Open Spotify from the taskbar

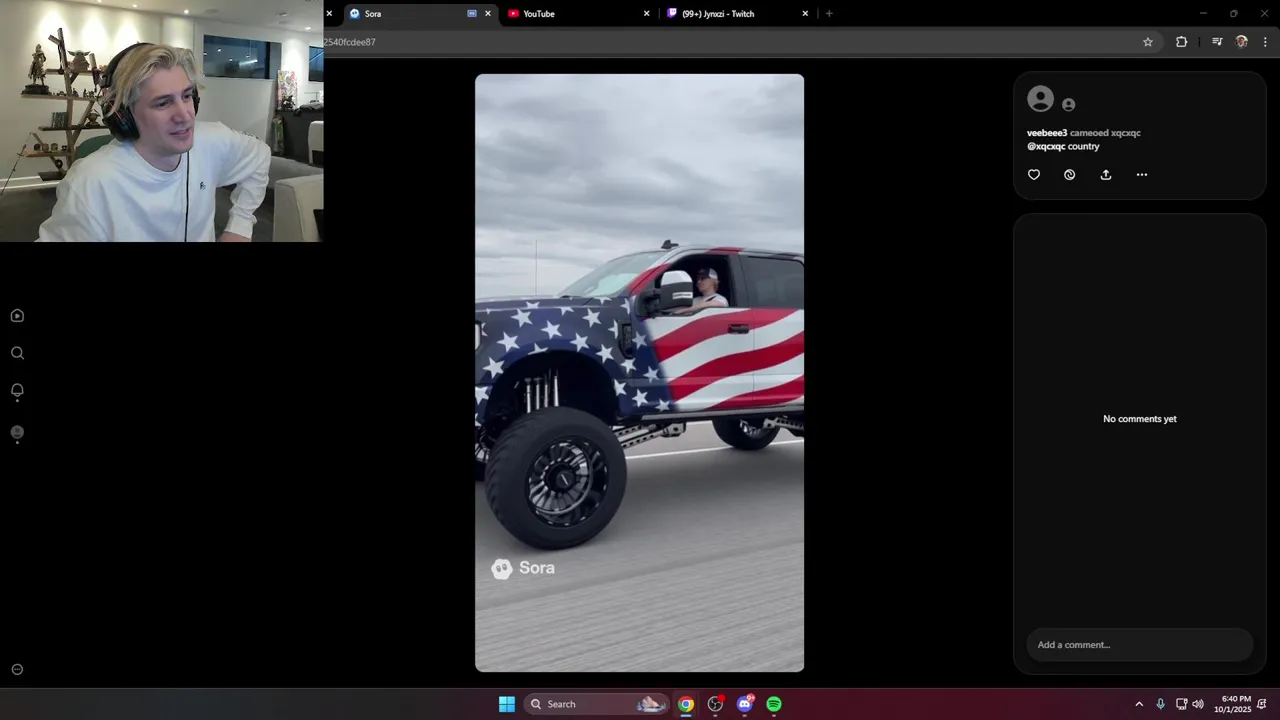[x=774, y=704]
